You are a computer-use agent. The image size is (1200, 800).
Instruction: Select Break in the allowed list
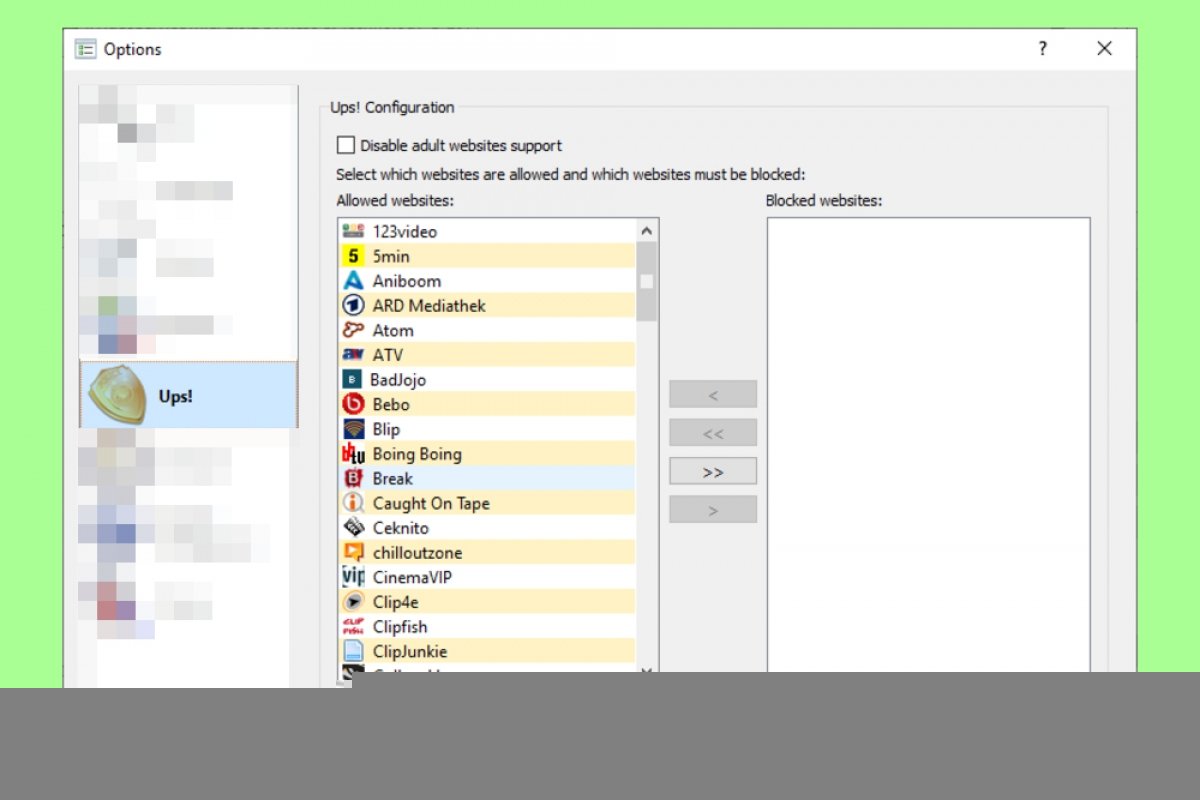(487, 478)
